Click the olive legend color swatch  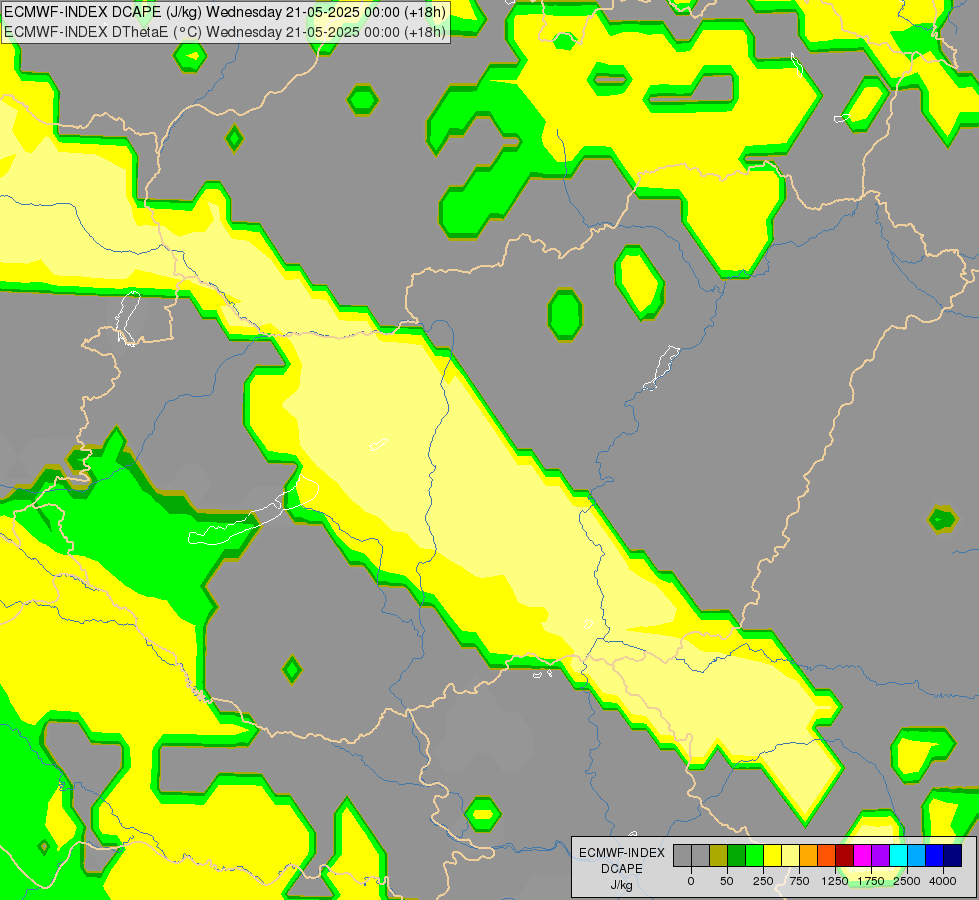click(719, 856)
